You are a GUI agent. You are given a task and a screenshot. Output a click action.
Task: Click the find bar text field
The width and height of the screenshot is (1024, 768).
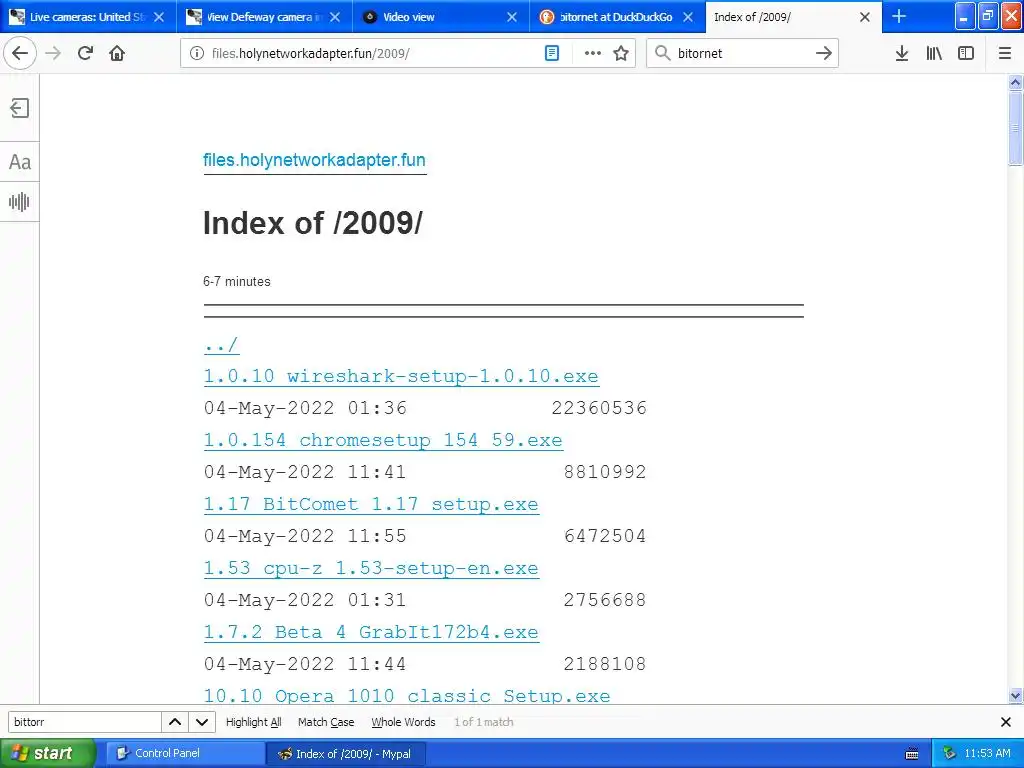click(x=84, y=722)
